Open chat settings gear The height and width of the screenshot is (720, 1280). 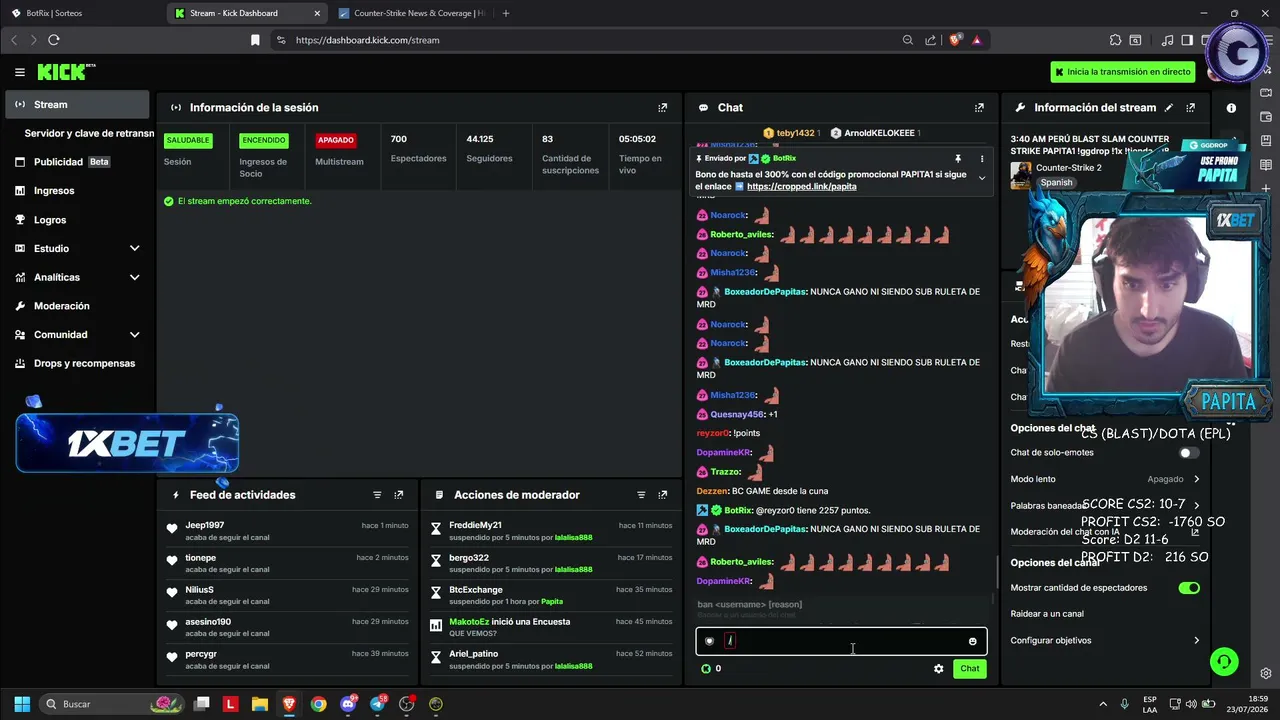pyautogui.click(x=938, y=669)
